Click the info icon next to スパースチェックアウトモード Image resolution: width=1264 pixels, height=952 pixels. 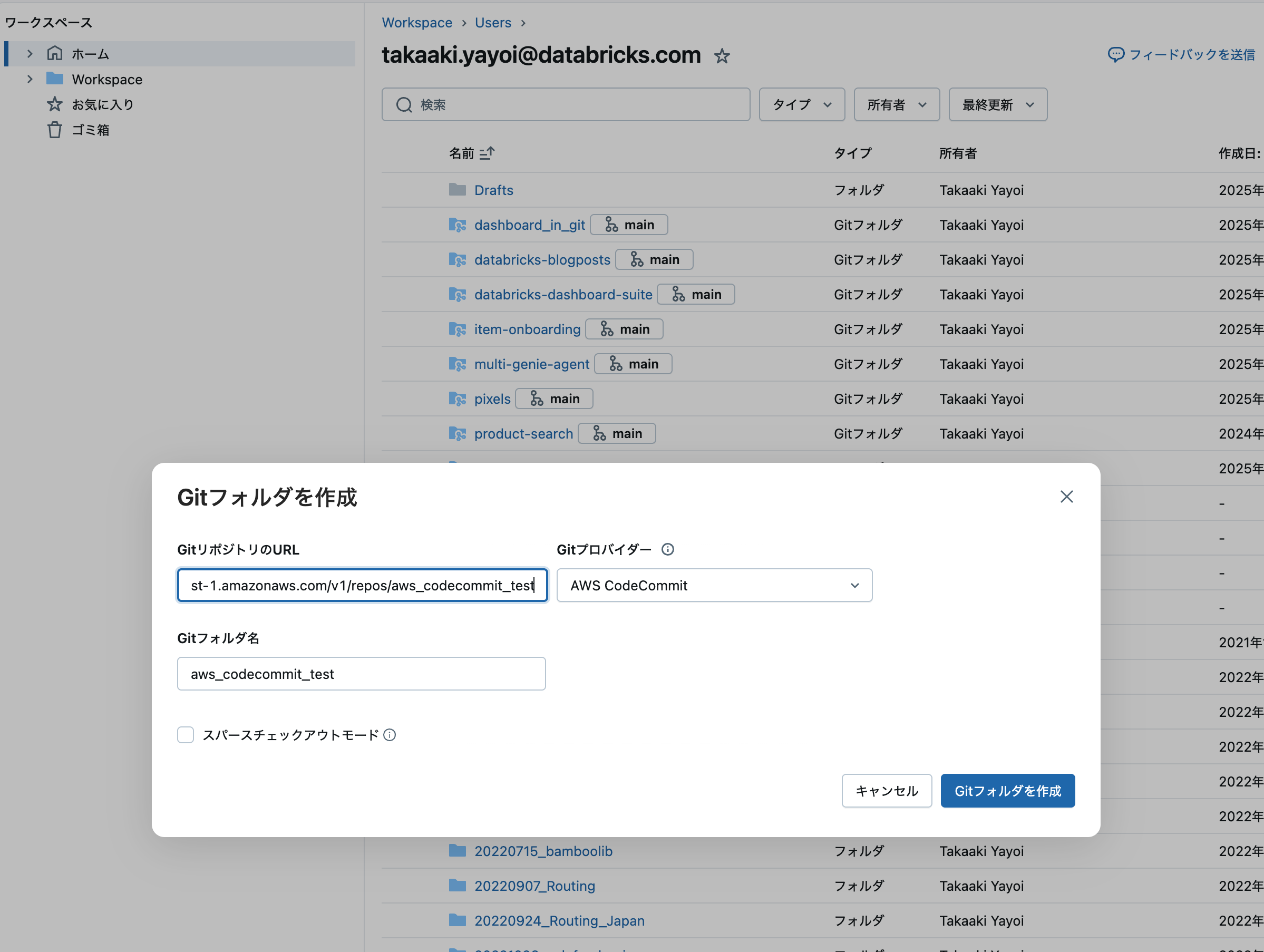(x=389, y=735)
